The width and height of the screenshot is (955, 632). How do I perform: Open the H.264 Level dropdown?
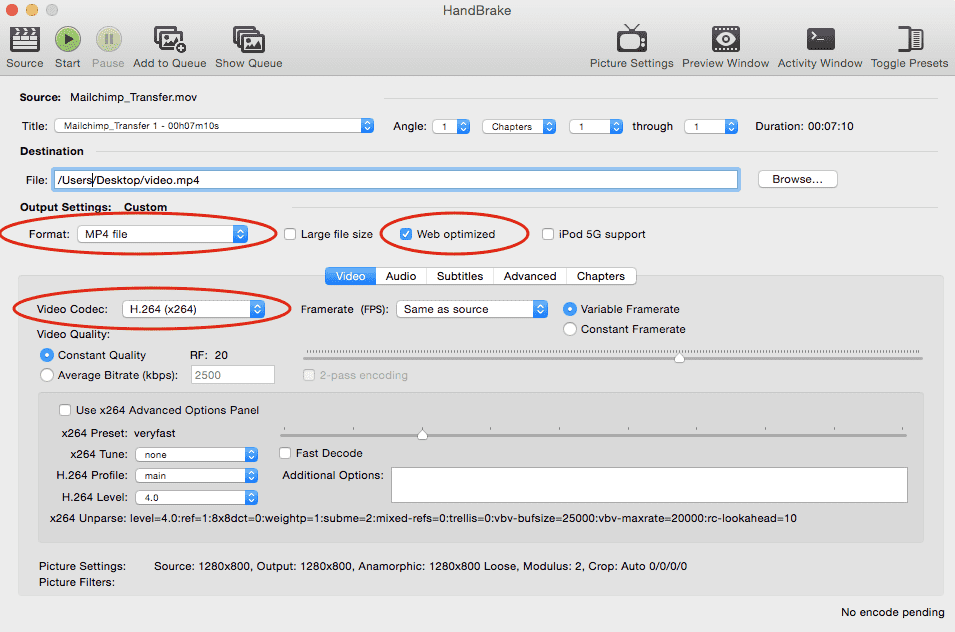[197, 497]
